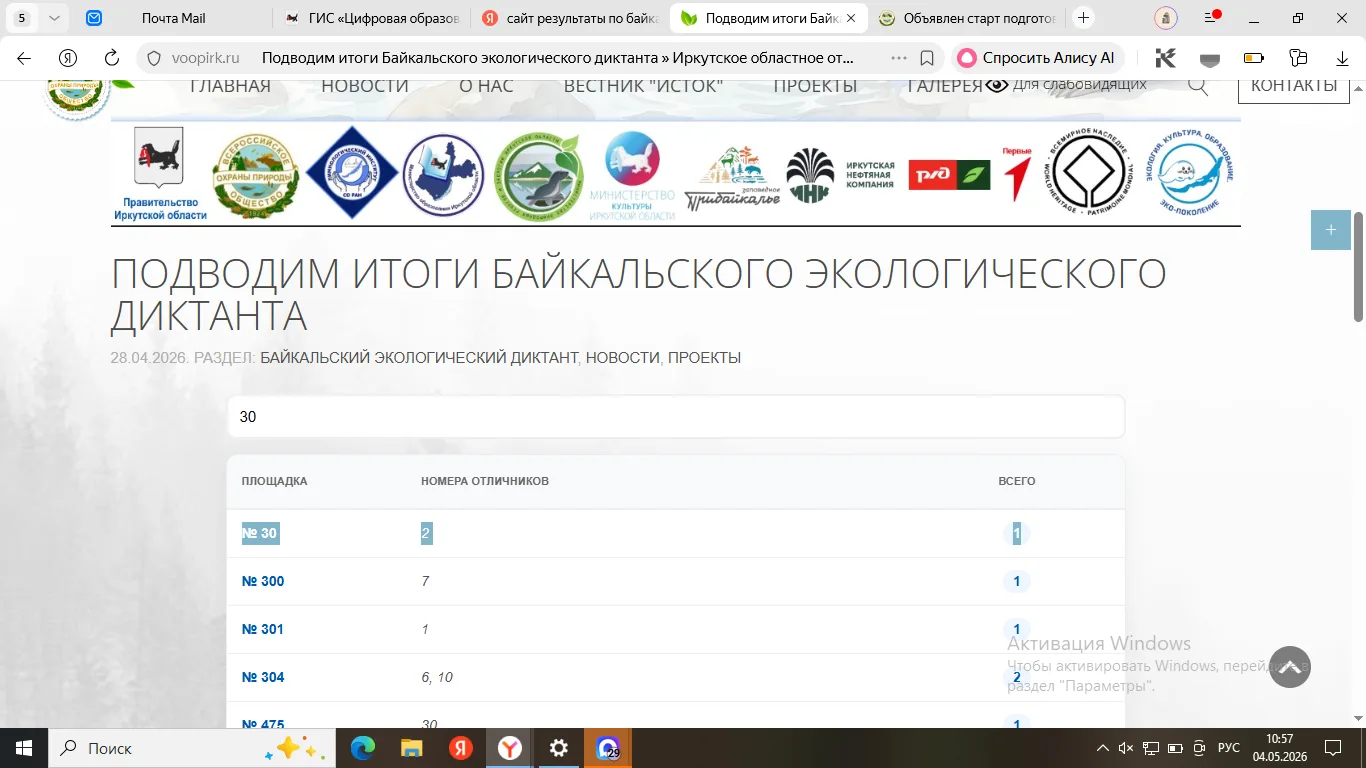Switch to the ГИС «Цифровая образов tab

[373, 18]
